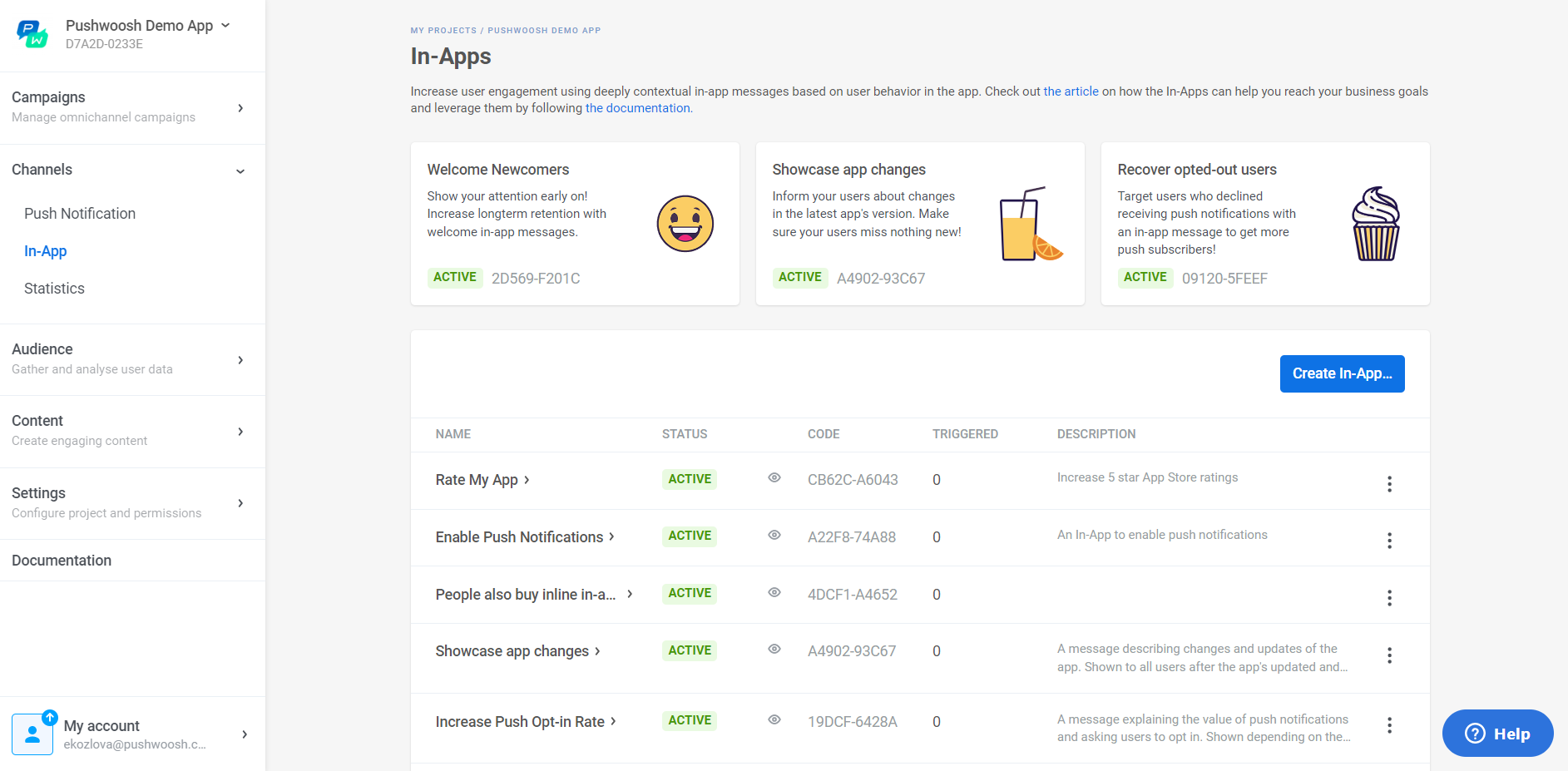Open options menu for Showcase app changes row

(x=1389, y=655)
